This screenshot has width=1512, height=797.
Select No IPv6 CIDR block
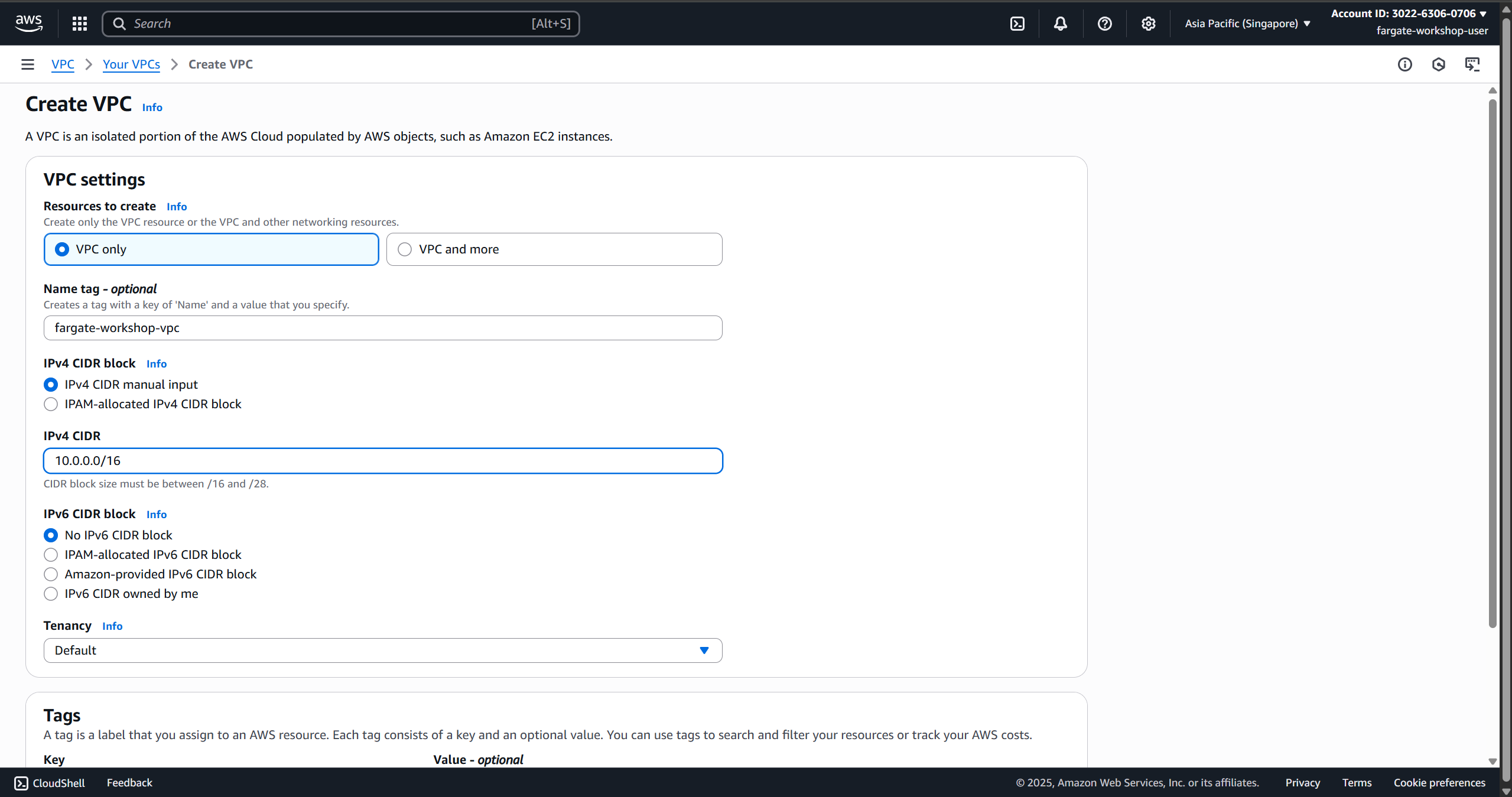point(51,535)
